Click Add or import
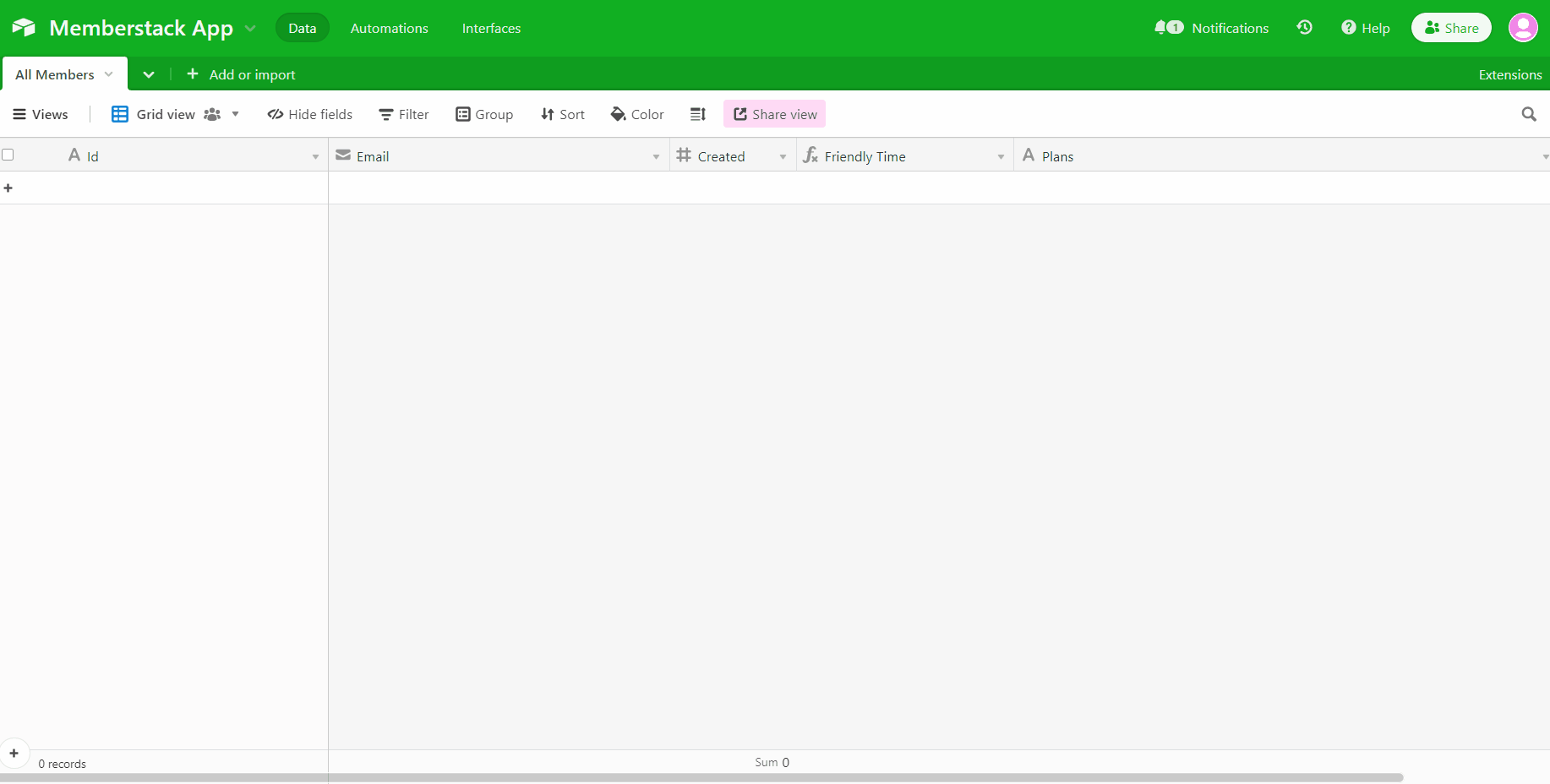Image resolution: width=1550 pixels, height=784 pixels. (252, 74)
